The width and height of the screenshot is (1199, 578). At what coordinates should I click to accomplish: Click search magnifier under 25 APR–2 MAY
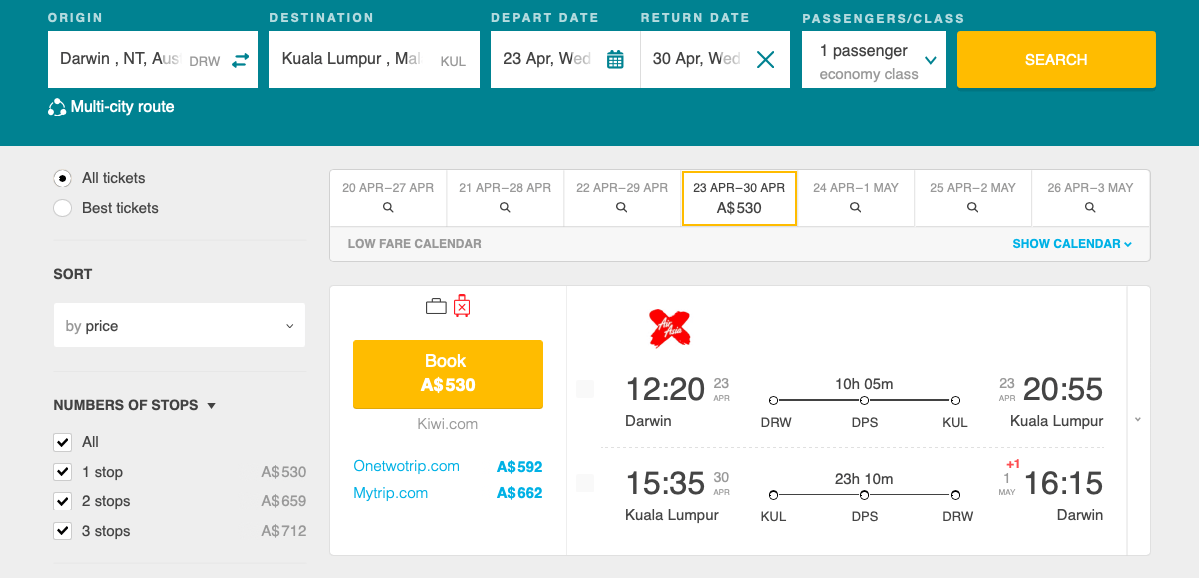click(x=973, y=207)
